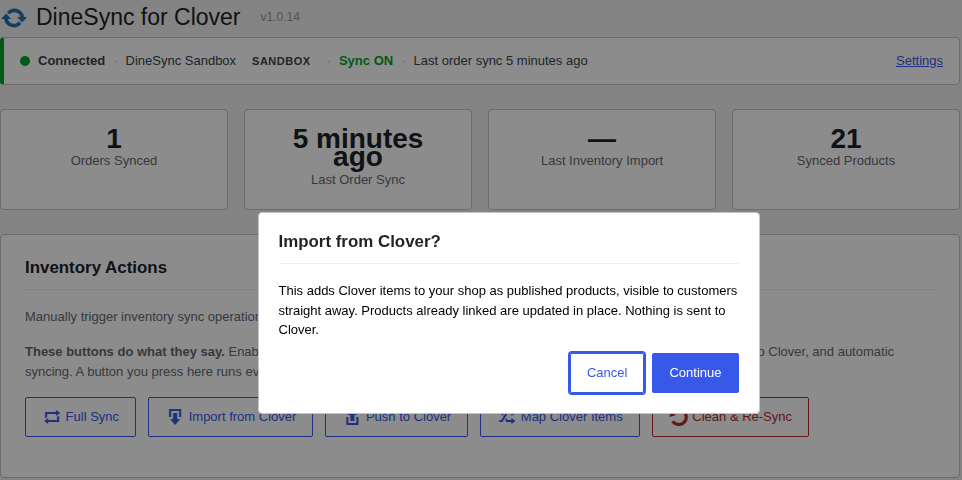962x480 pixels.
Task: Click the Full Sync arrows icon
Action: point(52,417)
